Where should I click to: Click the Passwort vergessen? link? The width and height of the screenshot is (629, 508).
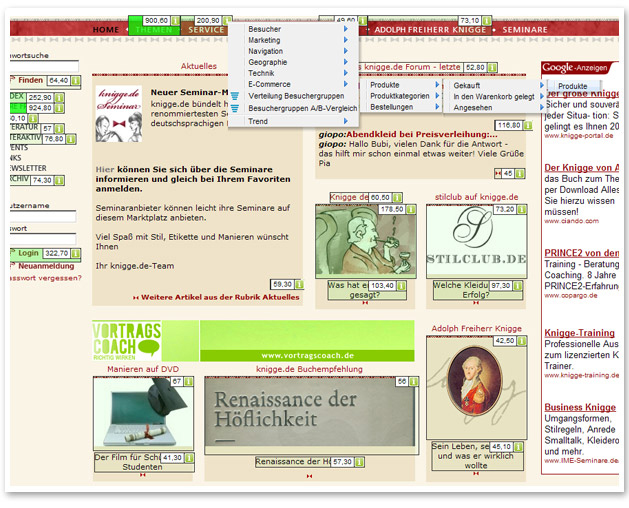[x=46, y=278]
